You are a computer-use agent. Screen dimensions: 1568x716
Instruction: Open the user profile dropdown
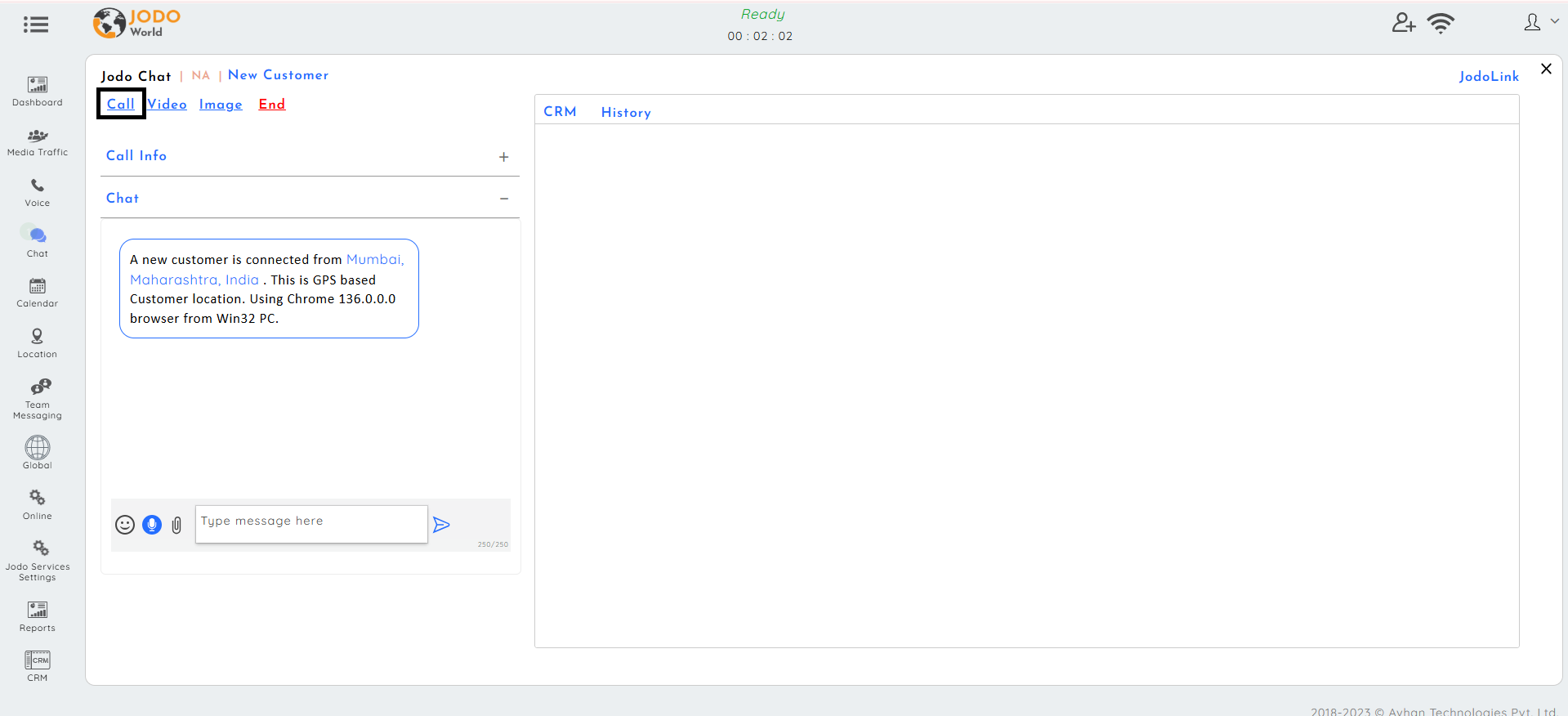[1541, 23]
